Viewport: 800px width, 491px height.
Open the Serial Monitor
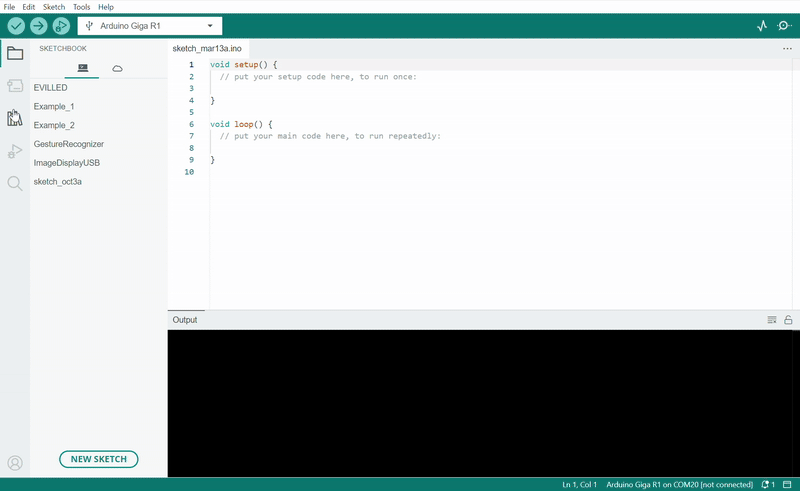pos(784,26)
